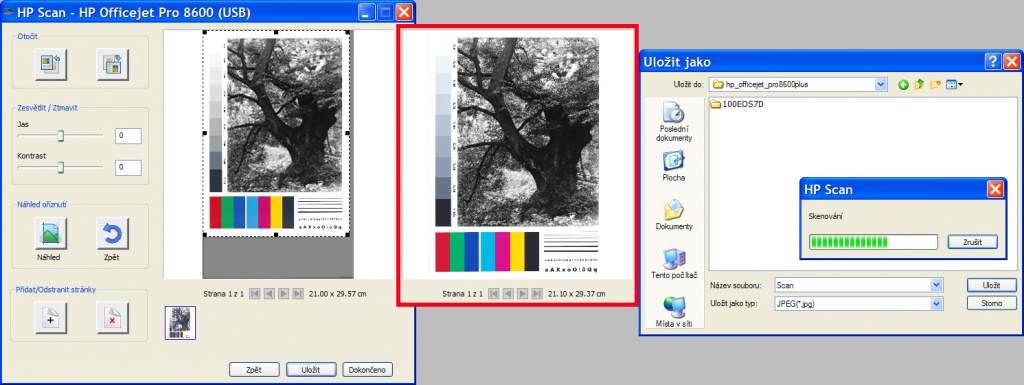Click the Storno button
The width and height of the screenshot is (1024, 385).
[x=991, y=303]
